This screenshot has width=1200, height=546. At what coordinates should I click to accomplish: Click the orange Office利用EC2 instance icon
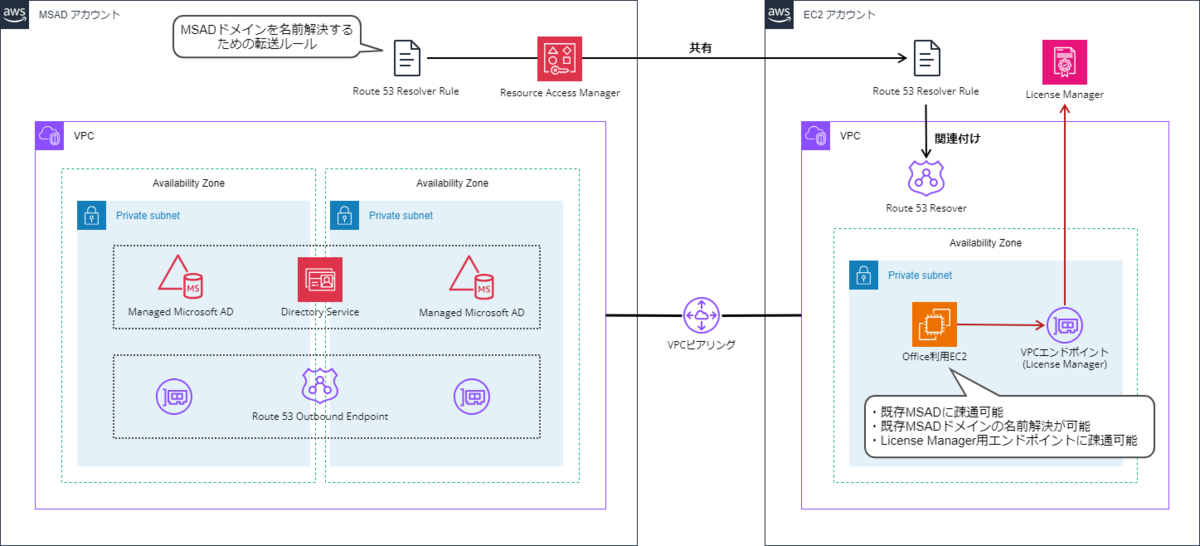click(935, 324)
